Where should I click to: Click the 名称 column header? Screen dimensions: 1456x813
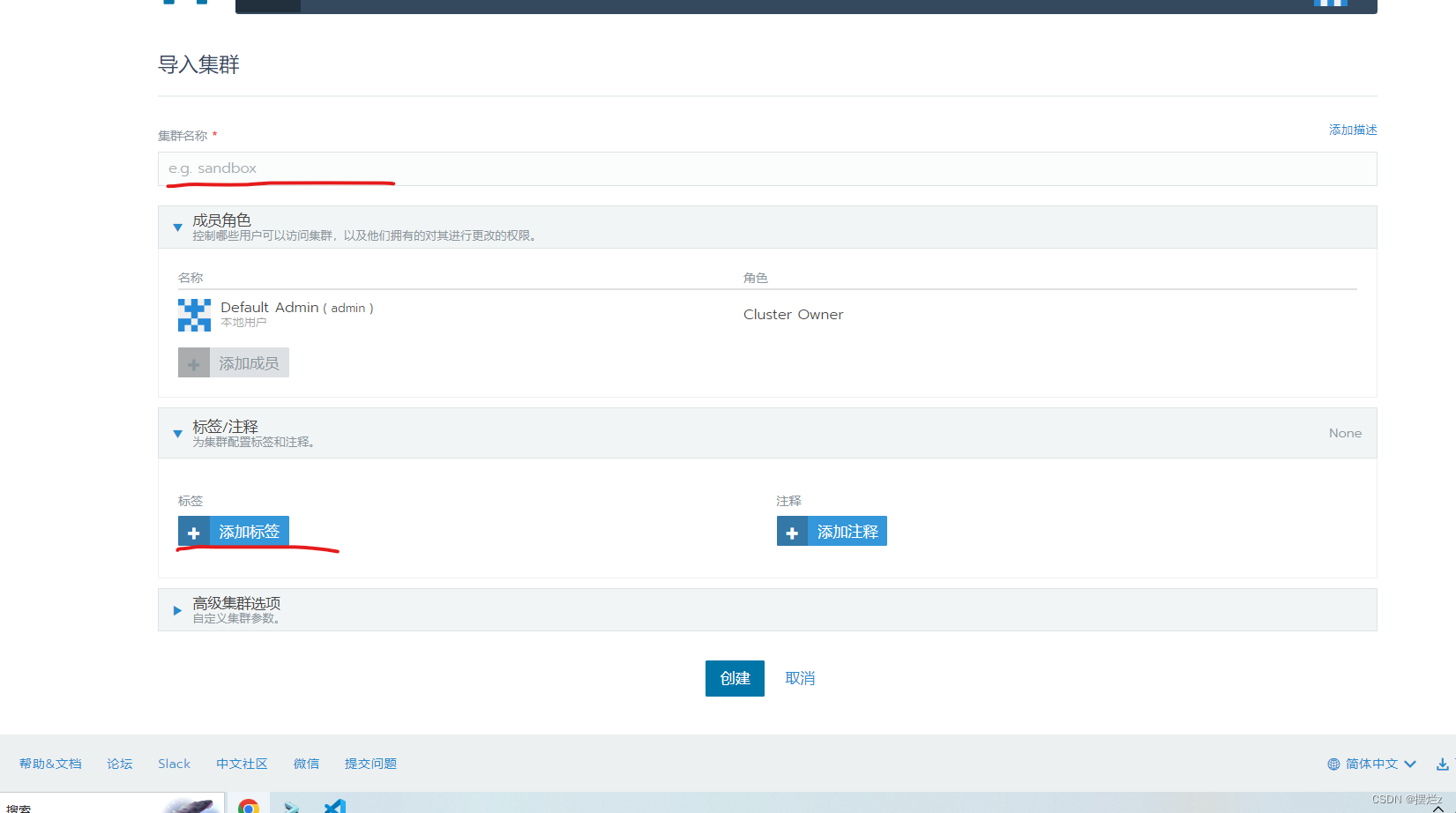point(190,278)
